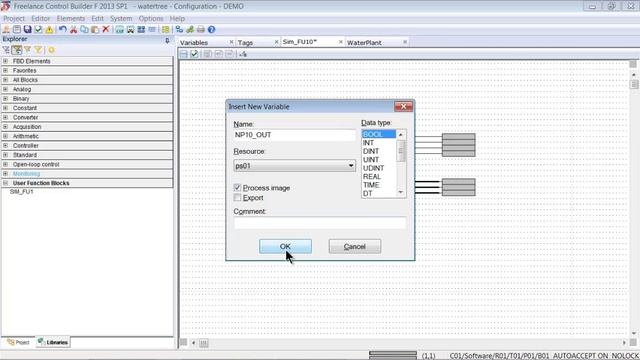The height and width of the screenshot is (360, 640).
Task: Click the editor vertical scrollbar up arrow
Action: point(633,75)
